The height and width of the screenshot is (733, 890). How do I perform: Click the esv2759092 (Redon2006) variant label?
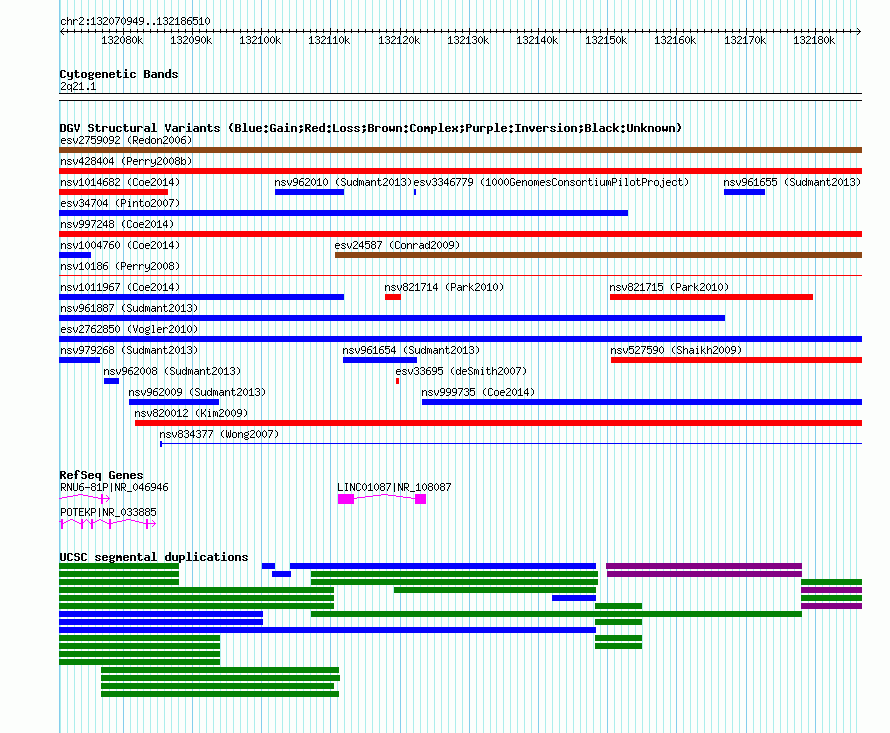point(126,140)
